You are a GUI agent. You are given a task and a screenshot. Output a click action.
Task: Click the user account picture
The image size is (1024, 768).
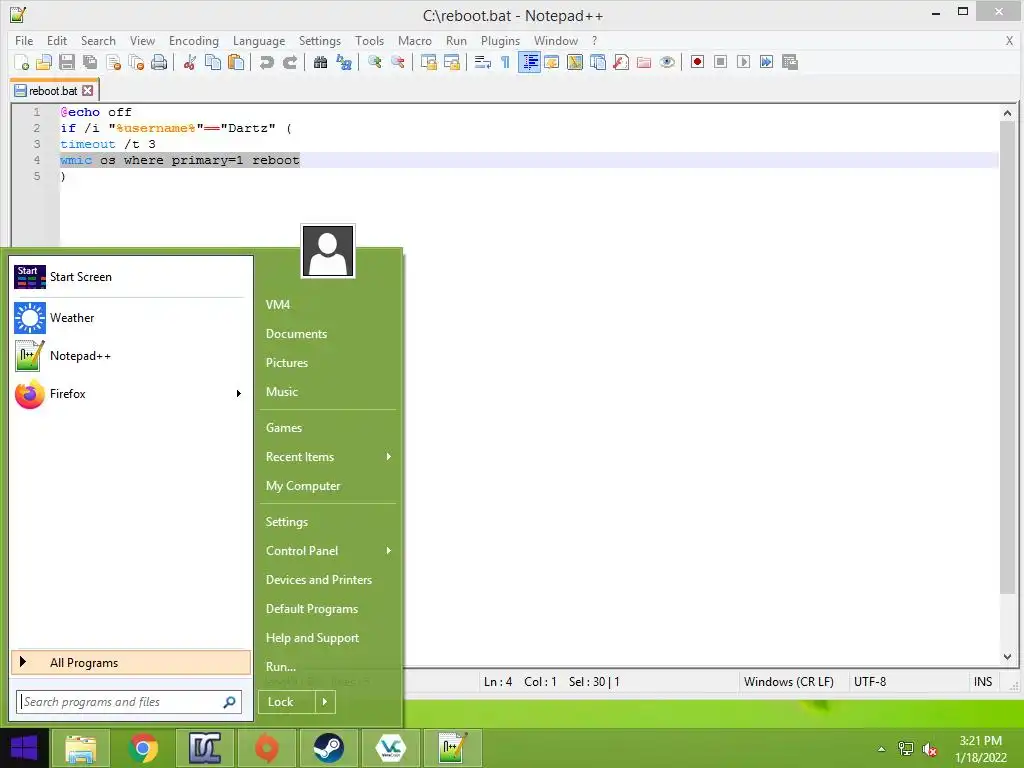328,251
